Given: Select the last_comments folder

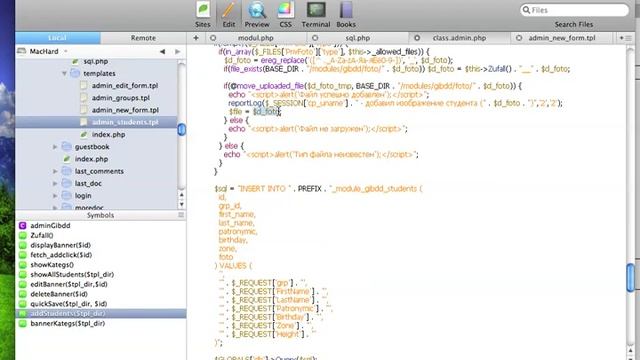Looking at the screenshot, I should 99,171.
